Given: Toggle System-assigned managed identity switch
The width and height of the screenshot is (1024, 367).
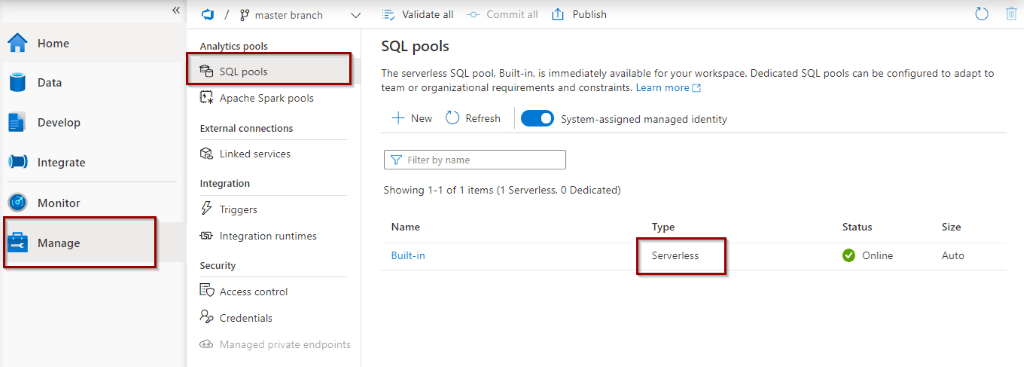Looking at the screenshot, I should (537, 119).
